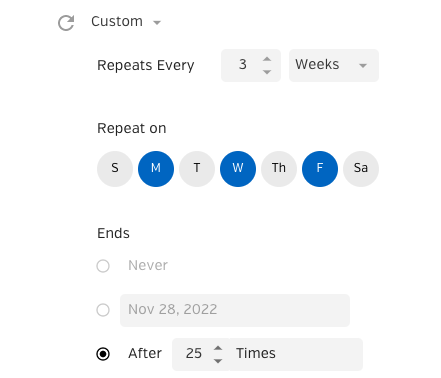Toggle Sunday in Repeat on
The height and width of the screenshot is (378, 441).
[x=115, y=169]
